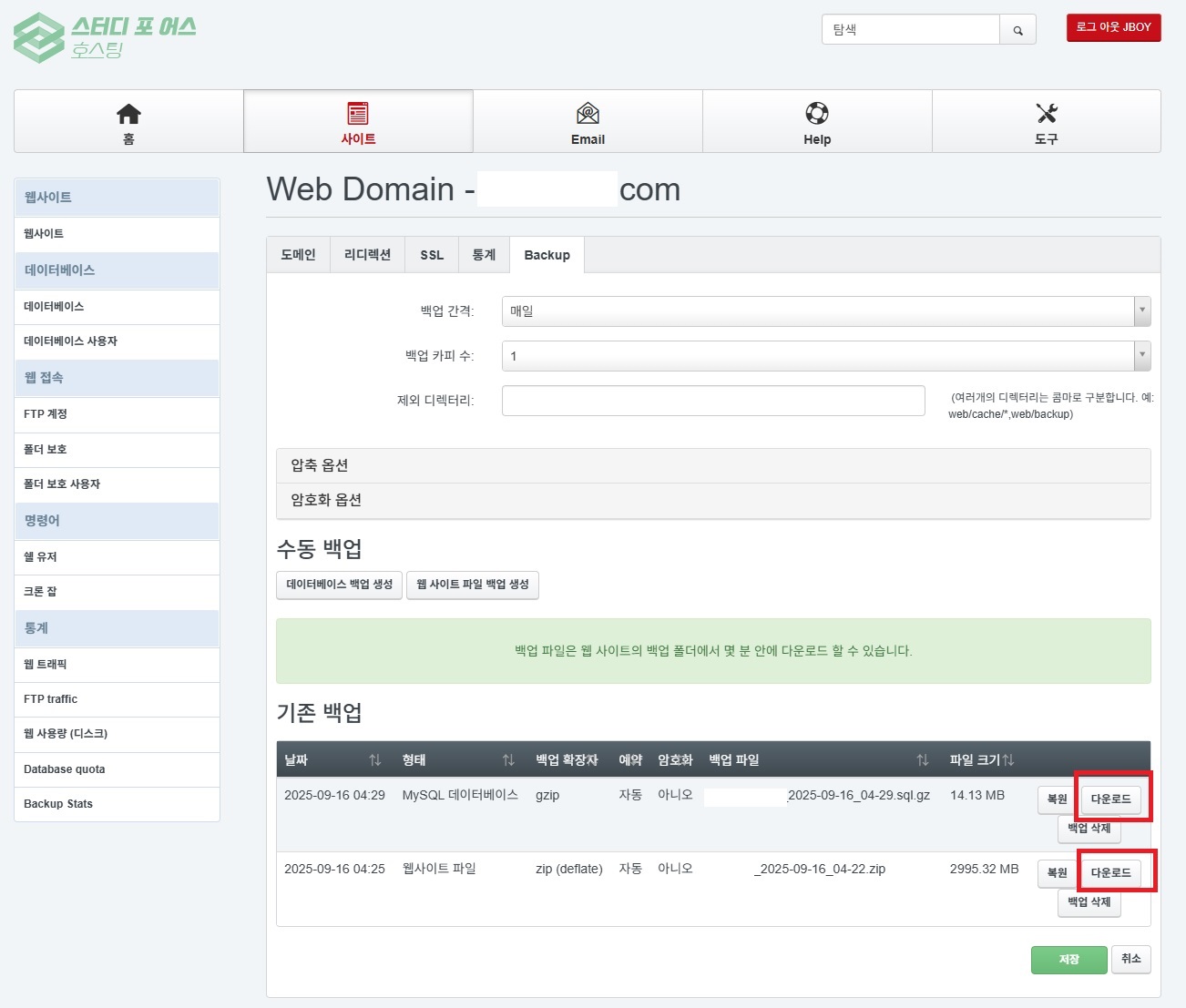Click the Study For Us hosting logo
This screenshot has height=1008, width=1186.
pyautogui.click(x=105, y=37)
